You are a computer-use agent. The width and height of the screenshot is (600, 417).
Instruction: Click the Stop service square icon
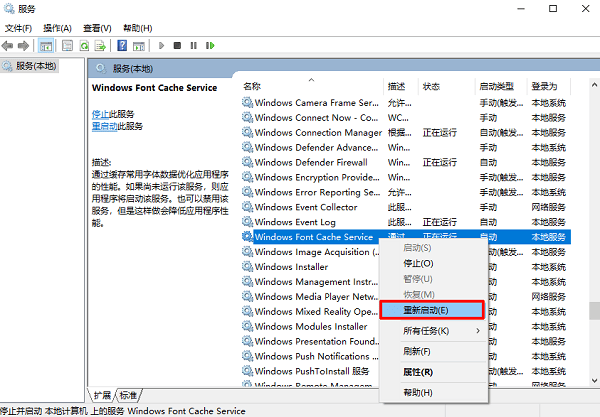[x=177, y=46]
